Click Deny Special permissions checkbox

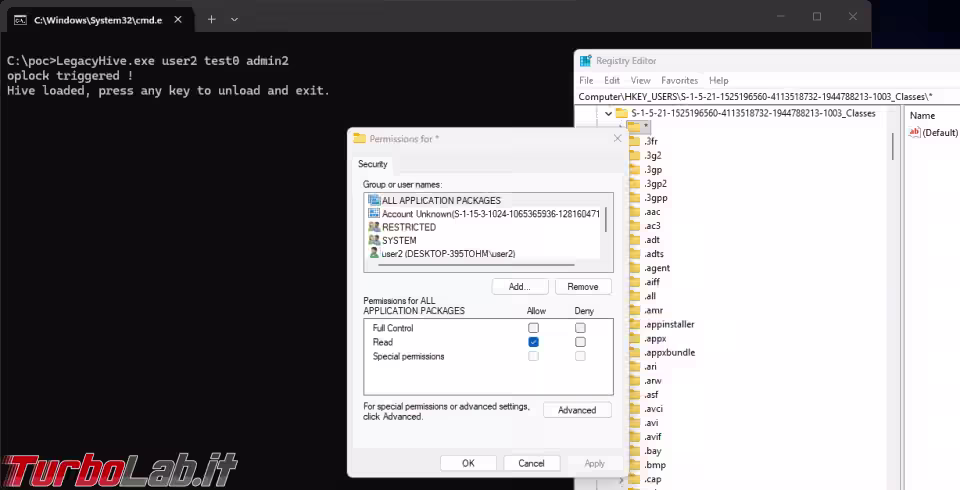click(580, 356)
